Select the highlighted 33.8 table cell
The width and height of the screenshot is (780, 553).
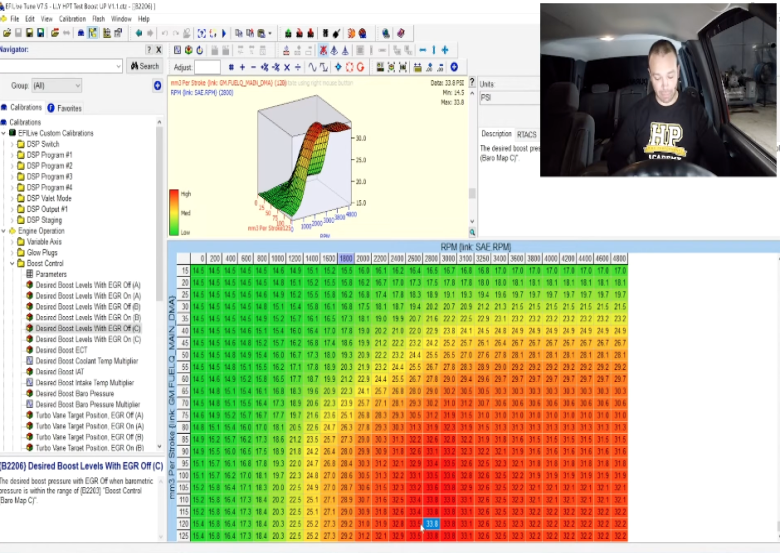pyautogui.click(x=431, y=524)
